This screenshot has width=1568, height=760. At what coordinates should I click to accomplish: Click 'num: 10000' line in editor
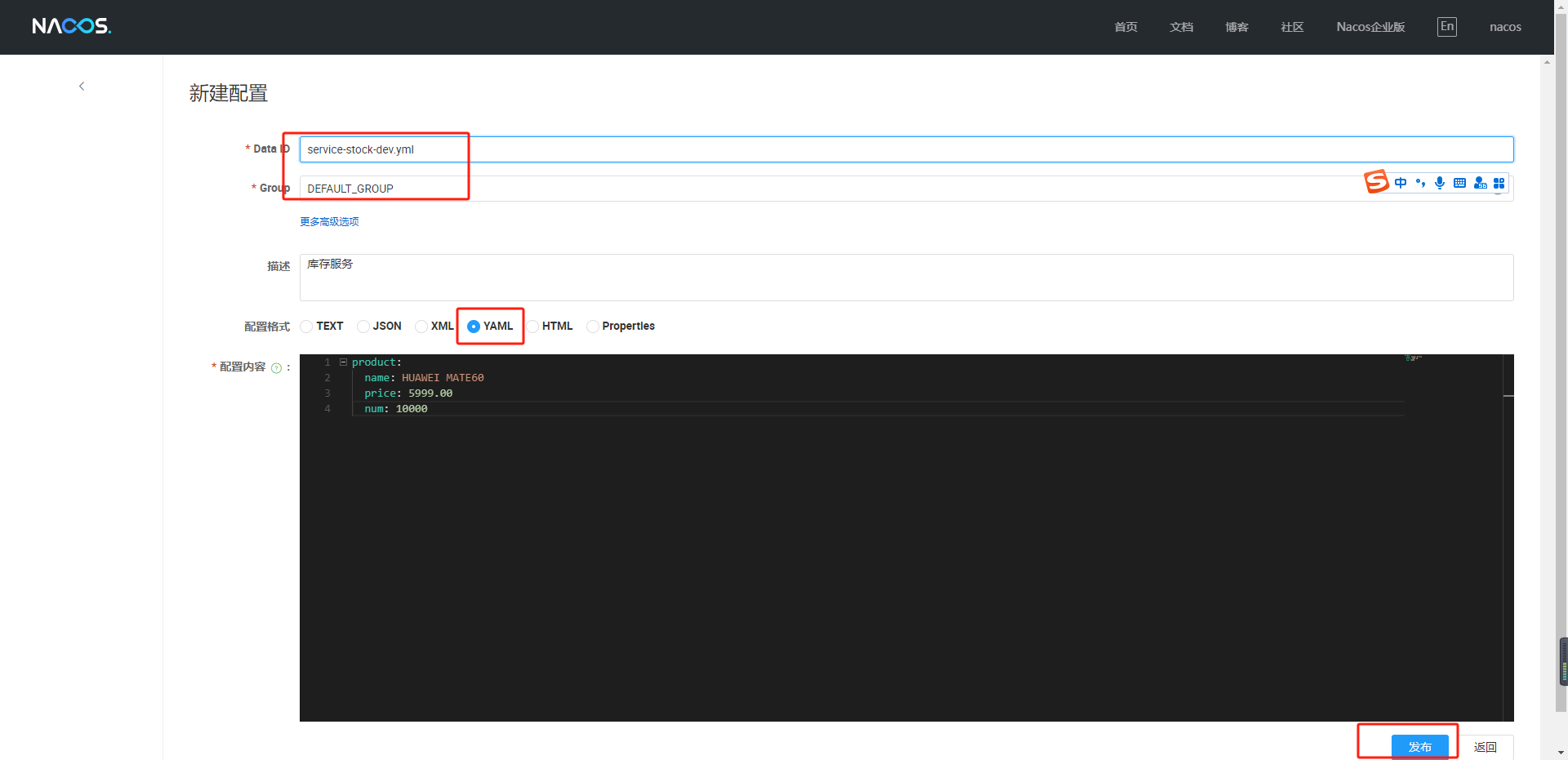click(x=396, y=408)
